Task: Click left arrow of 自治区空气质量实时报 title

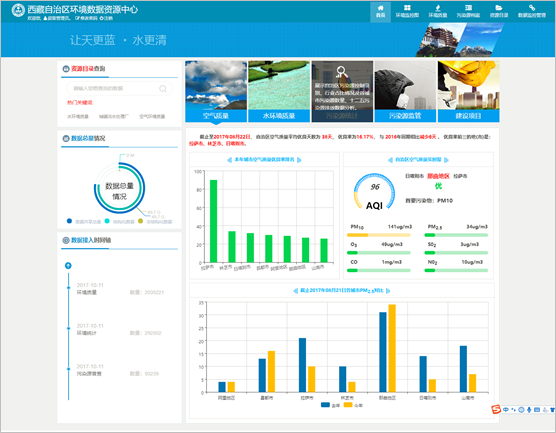Action: 390,160
